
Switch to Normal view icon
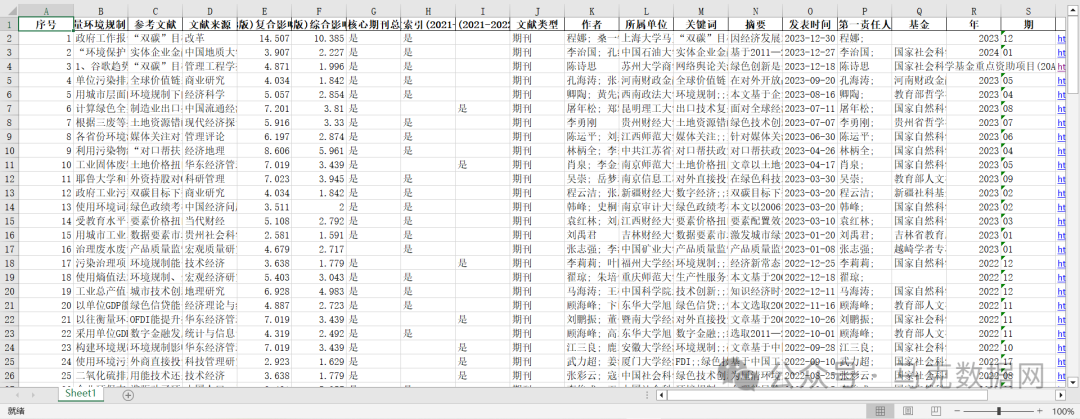(880, 411)
